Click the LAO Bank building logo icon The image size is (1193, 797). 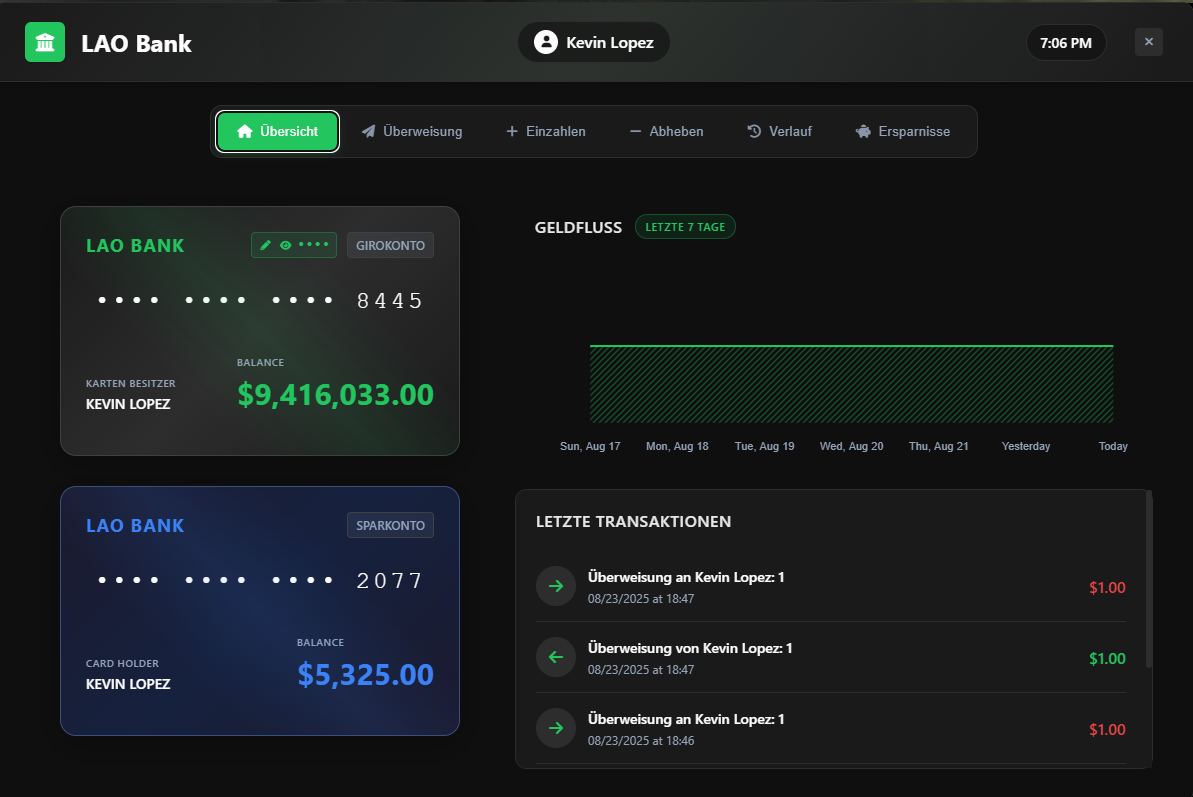45,42
